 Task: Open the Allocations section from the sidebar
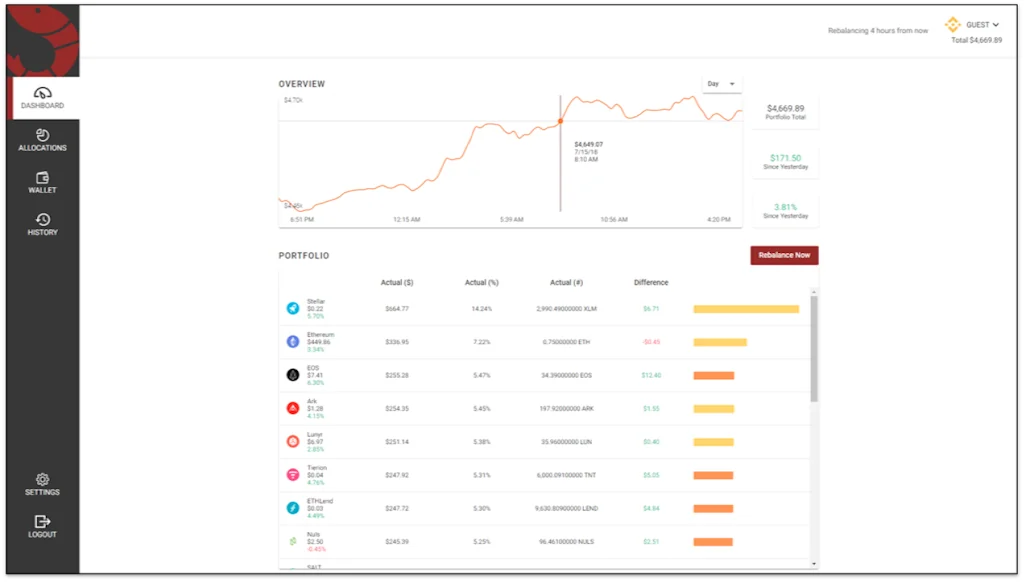[42, 139]
